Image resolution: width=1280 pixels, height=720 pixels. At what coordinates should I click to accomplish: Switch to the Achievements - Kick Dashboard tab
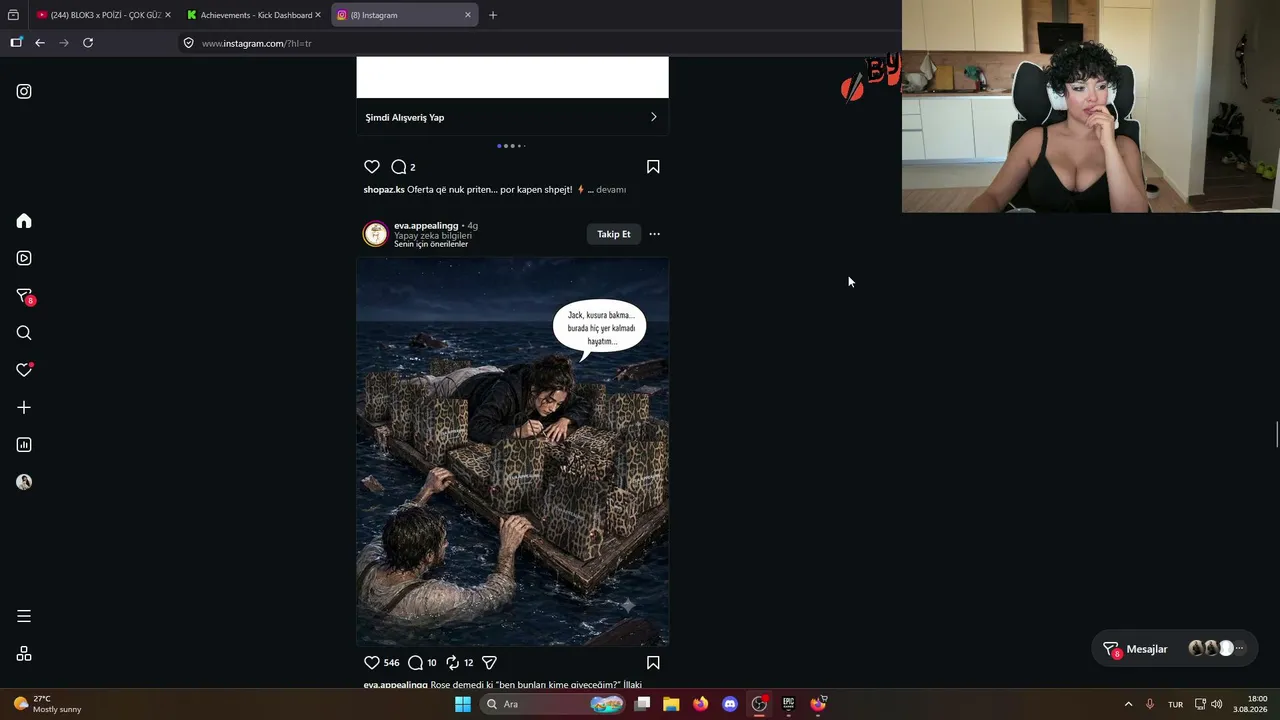coord(254,15)
